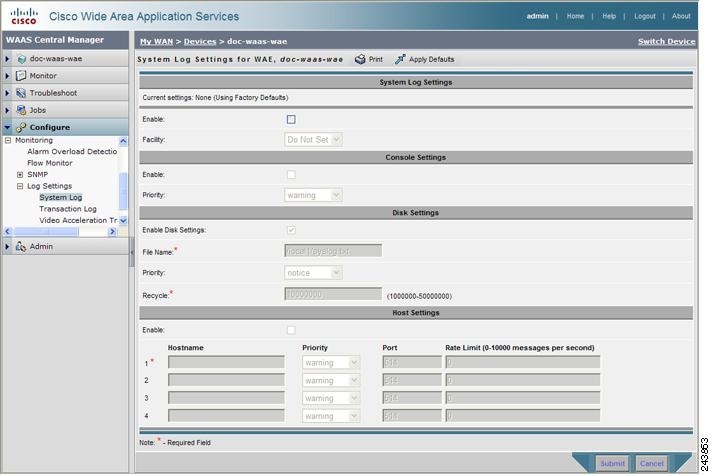
Task: Click the Devices breadcrumb link
Action: point(200,42)
